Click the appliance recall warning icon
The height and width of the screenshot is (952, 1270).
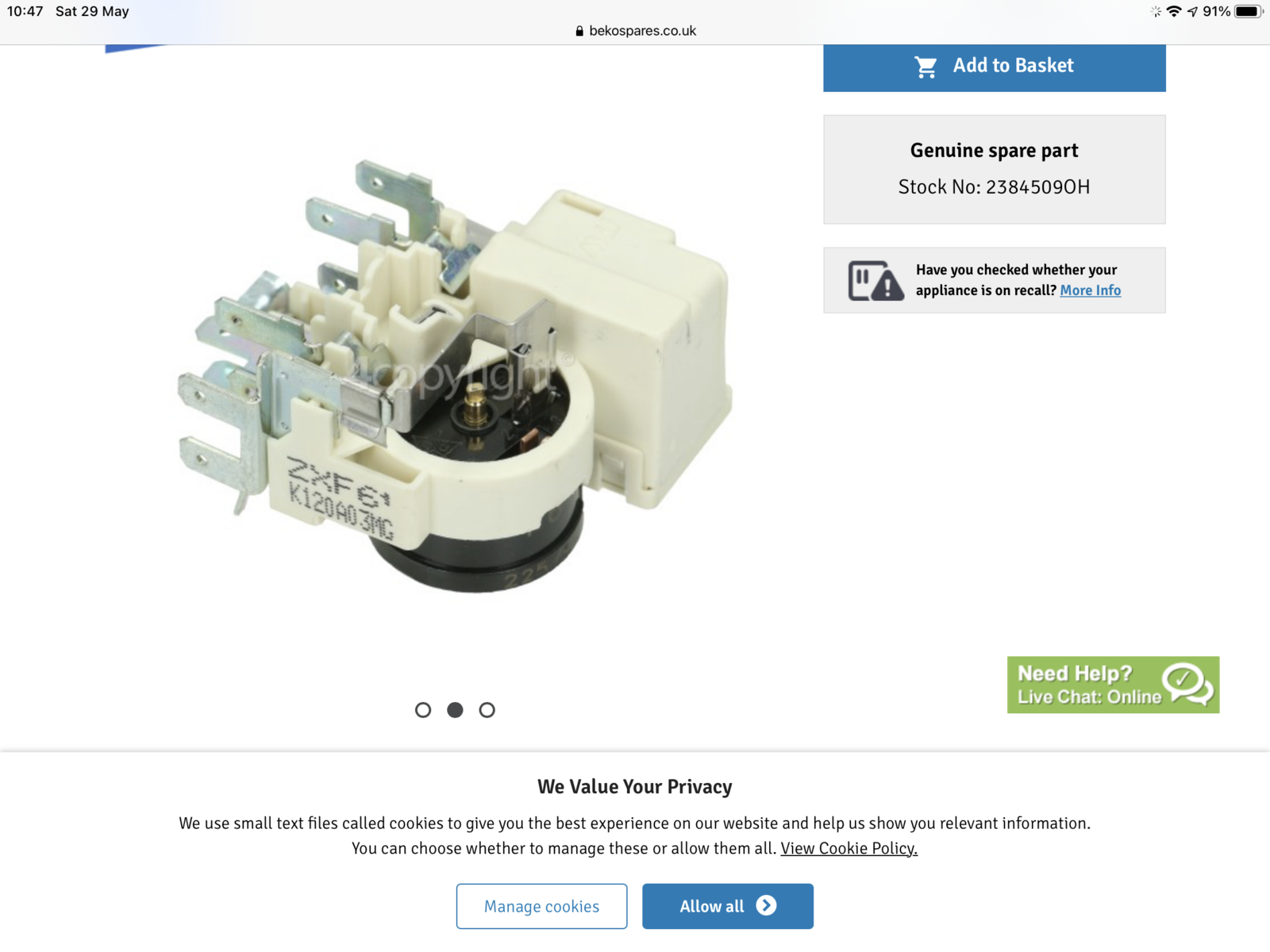tap(876, 280)
